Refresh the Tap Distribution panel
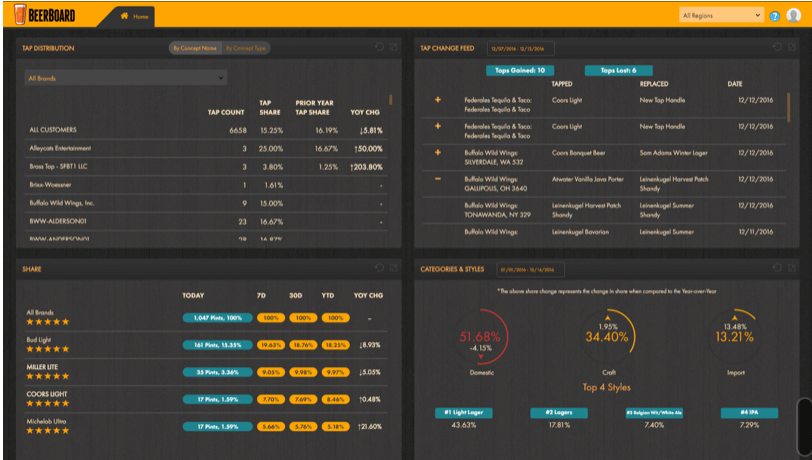Image resolution: width=812 pixels, height=460 pixels. coord(380,47)
